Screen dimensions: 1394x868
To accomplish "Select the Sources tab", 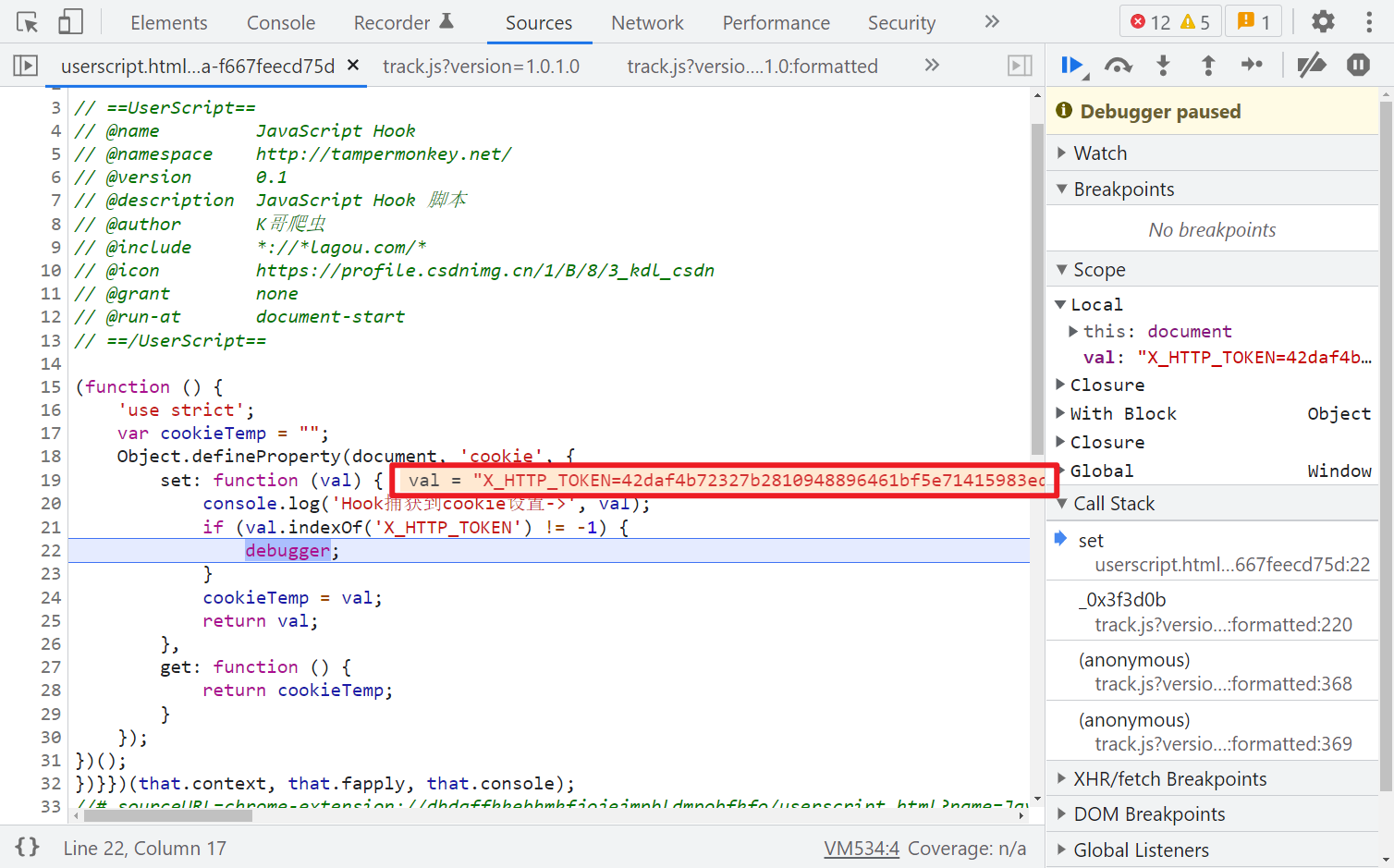I will point(539,22).
